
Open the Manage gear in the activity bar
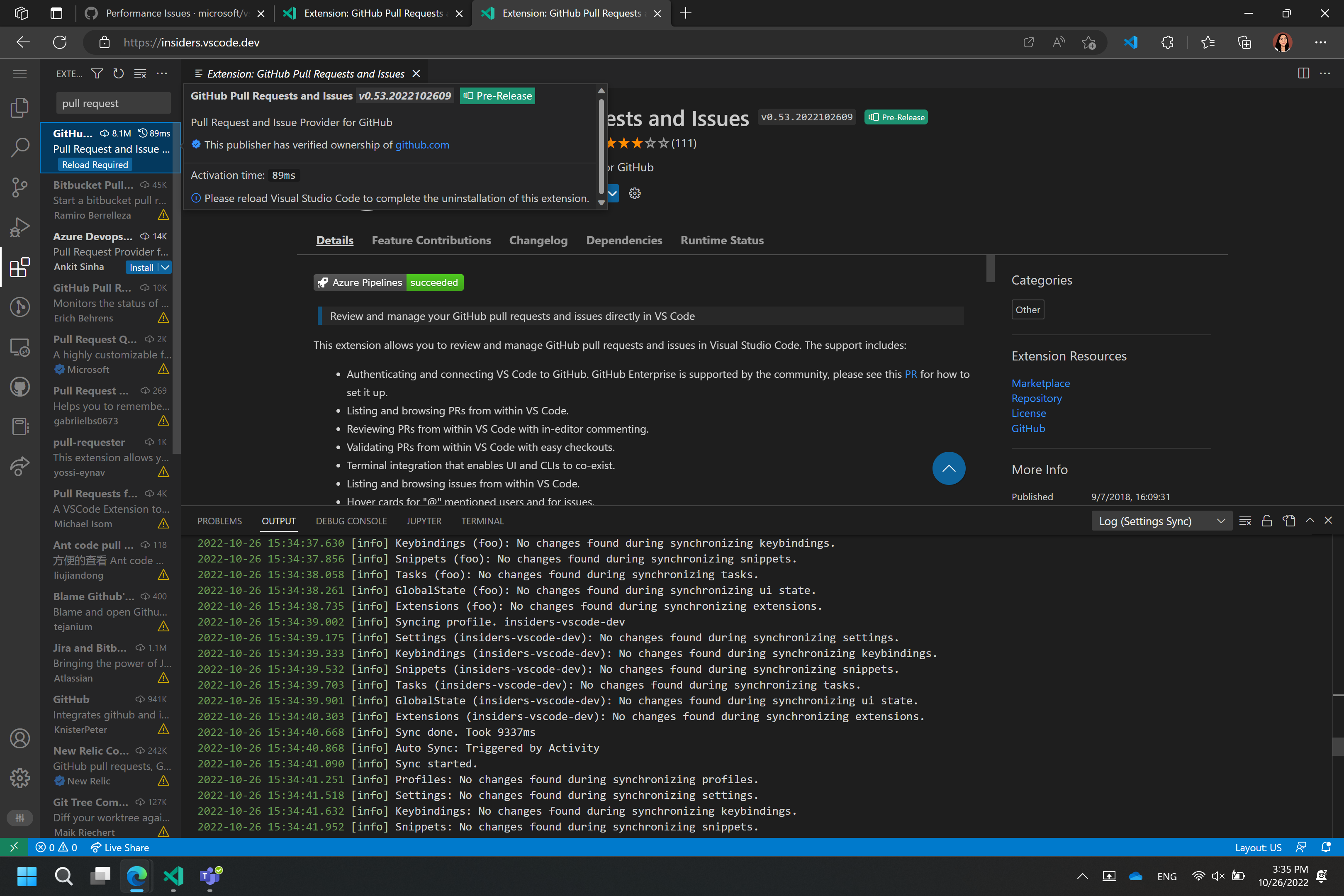pos(20,778)
